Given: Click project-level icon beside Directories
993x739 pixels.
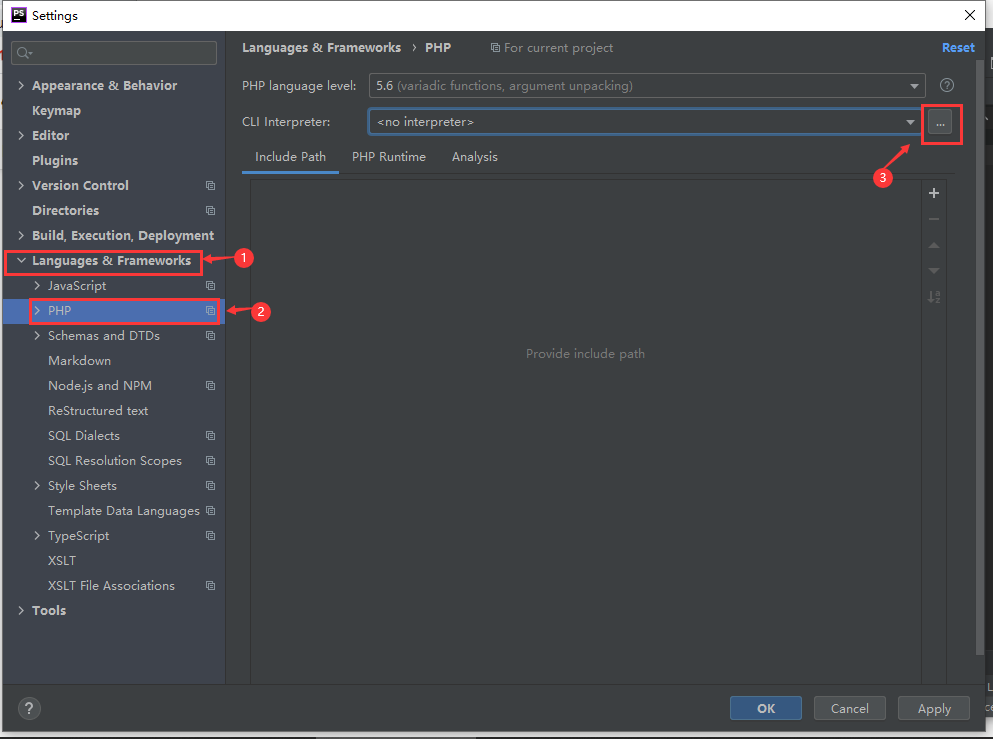Looking at the screenshot, I should click(x=210, y=210).
